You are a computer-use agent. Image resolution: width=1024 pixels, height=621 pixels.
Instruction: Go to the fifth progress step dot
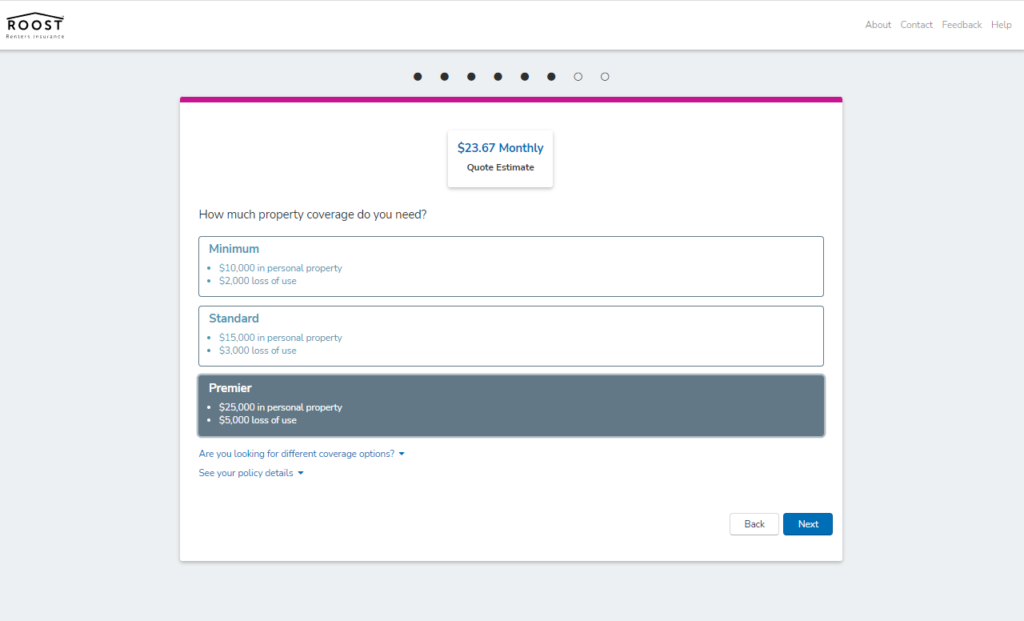[x=525, y=77]
